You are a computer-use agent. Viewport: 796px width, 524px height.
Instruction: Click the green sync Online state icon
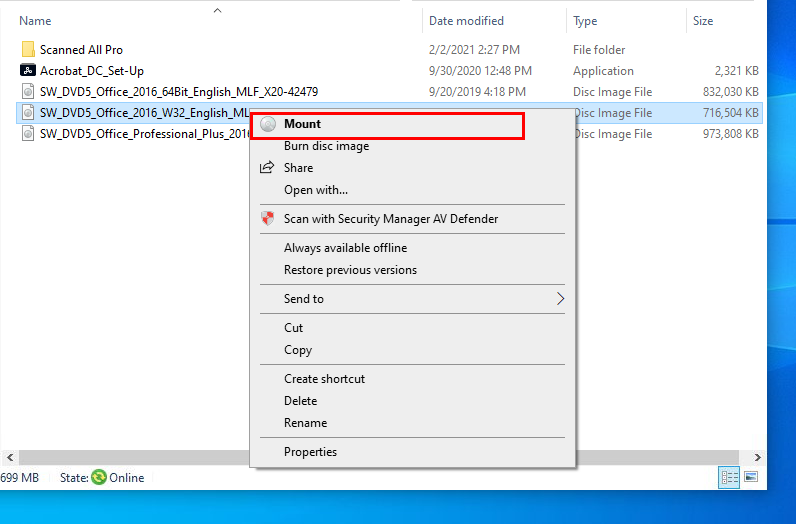tap(99, 477)
